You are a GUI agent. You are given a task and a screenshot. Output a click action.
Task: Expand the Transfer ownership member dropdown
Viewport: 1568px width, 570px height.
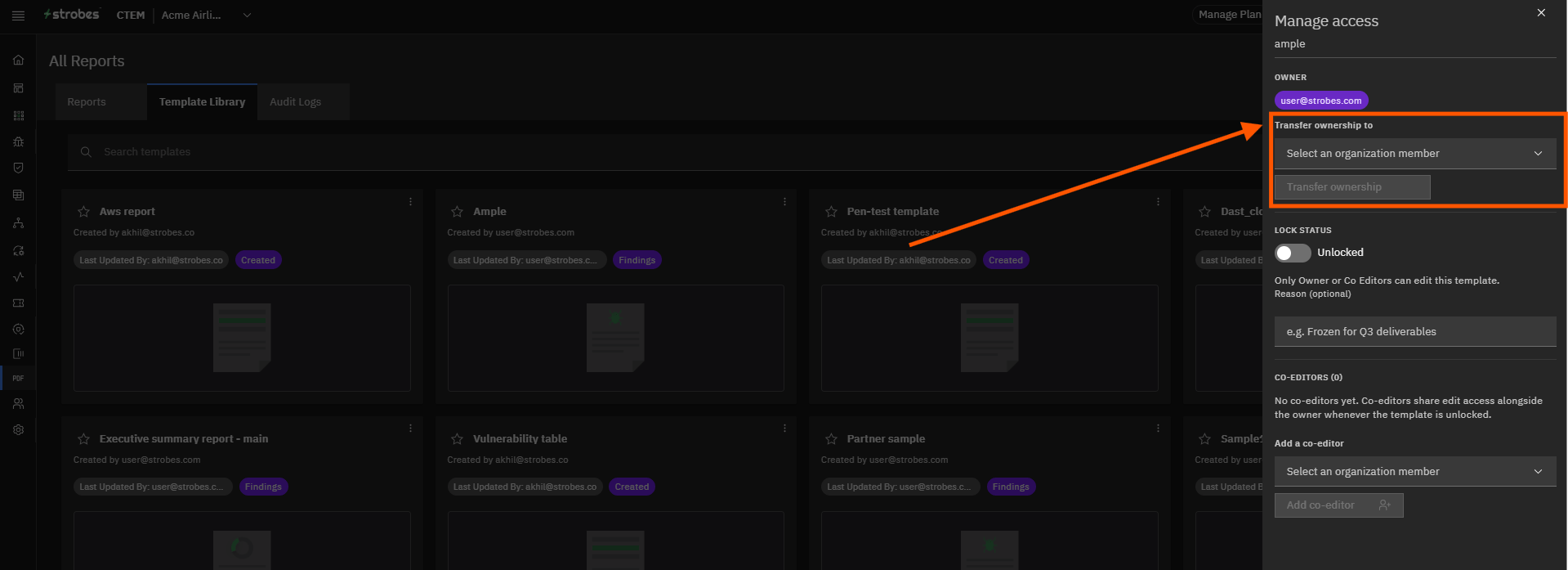(x=1415, y=154)
